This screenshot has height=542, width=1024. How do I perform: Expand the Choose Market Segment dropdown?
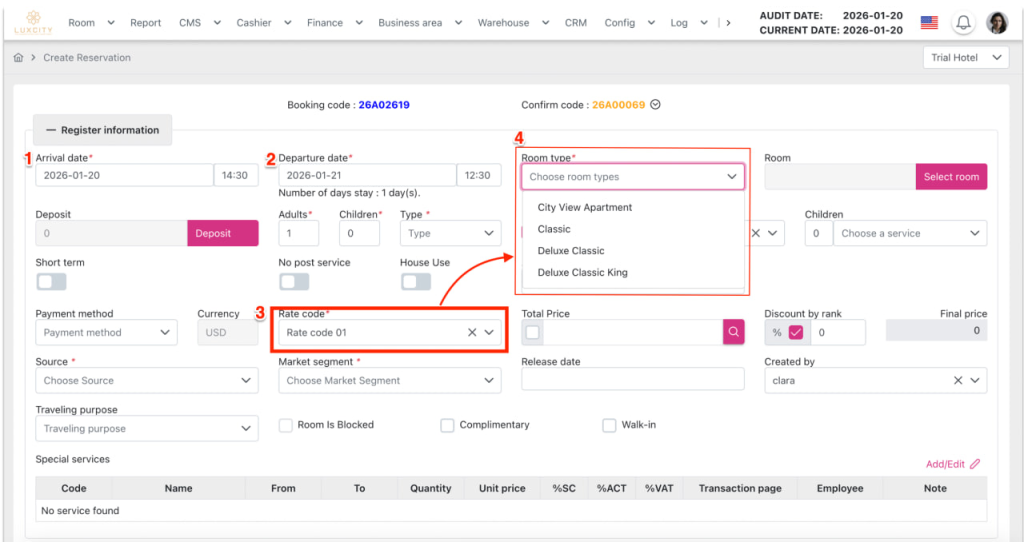click(389, 381)
